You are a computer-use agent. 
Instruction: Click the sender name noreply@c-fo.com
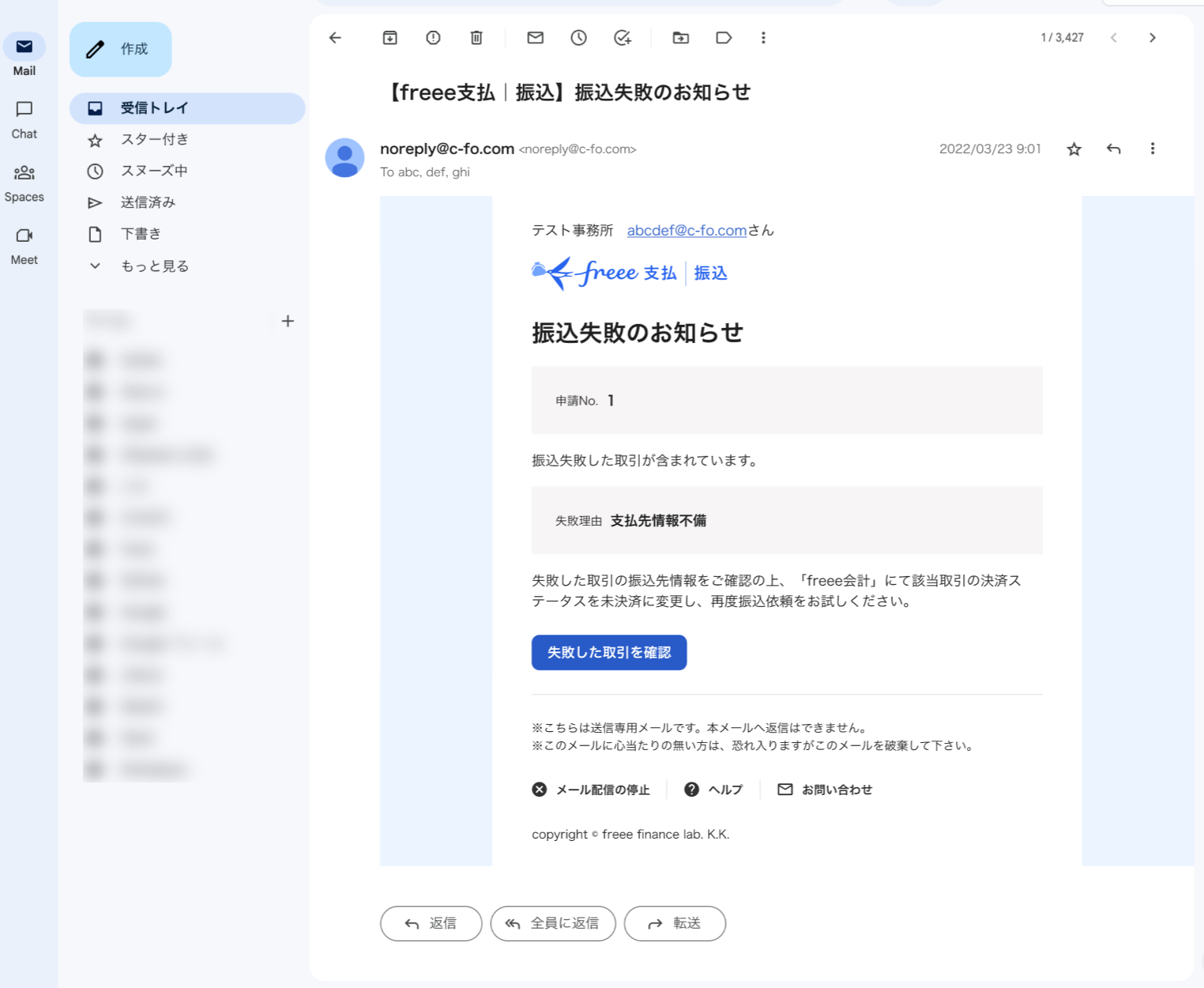[447, 149]
